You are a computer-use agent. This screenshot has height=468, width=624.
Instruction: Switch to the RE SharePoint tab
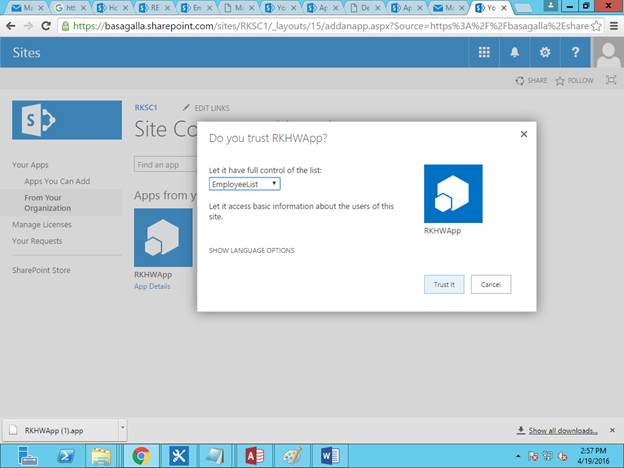coord(154,8)
